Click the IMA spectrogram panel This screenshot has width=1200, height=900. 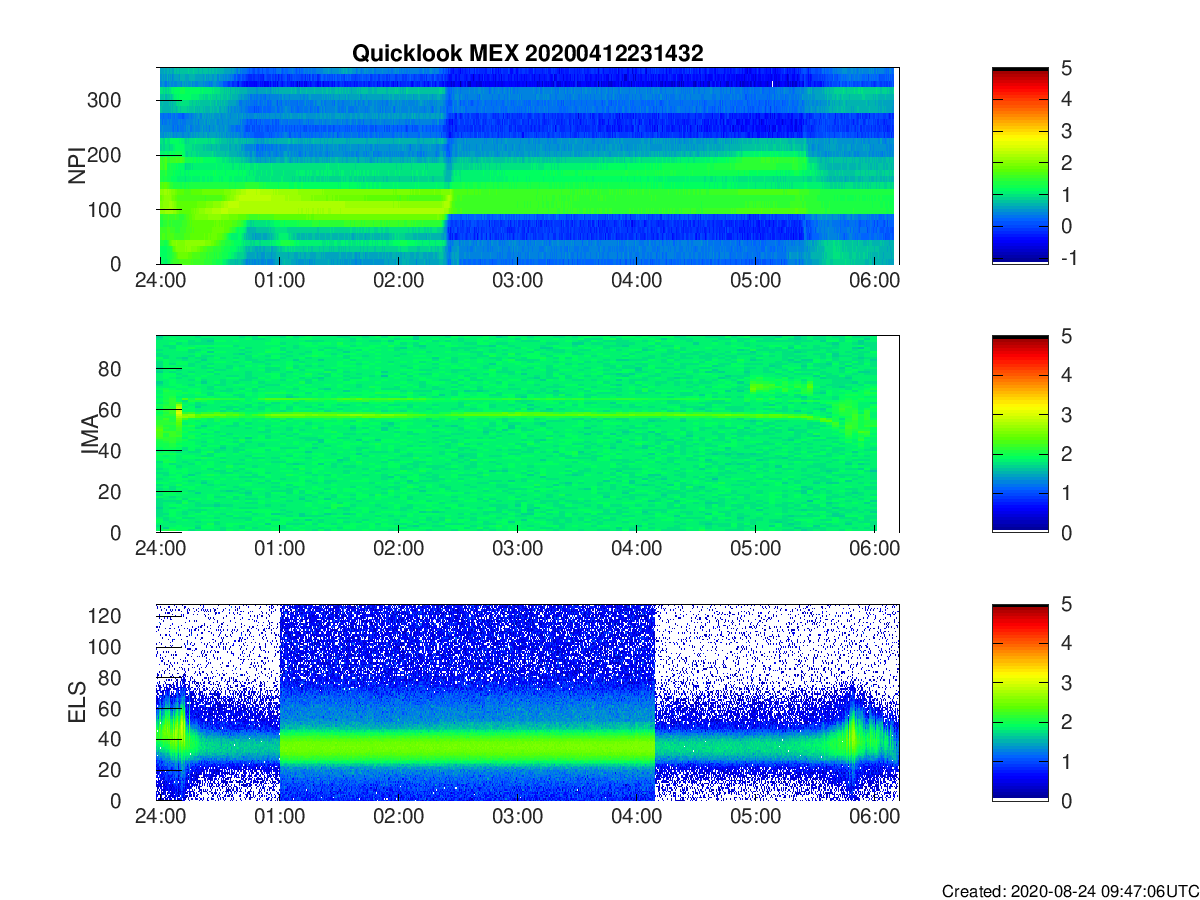(528, 434)
